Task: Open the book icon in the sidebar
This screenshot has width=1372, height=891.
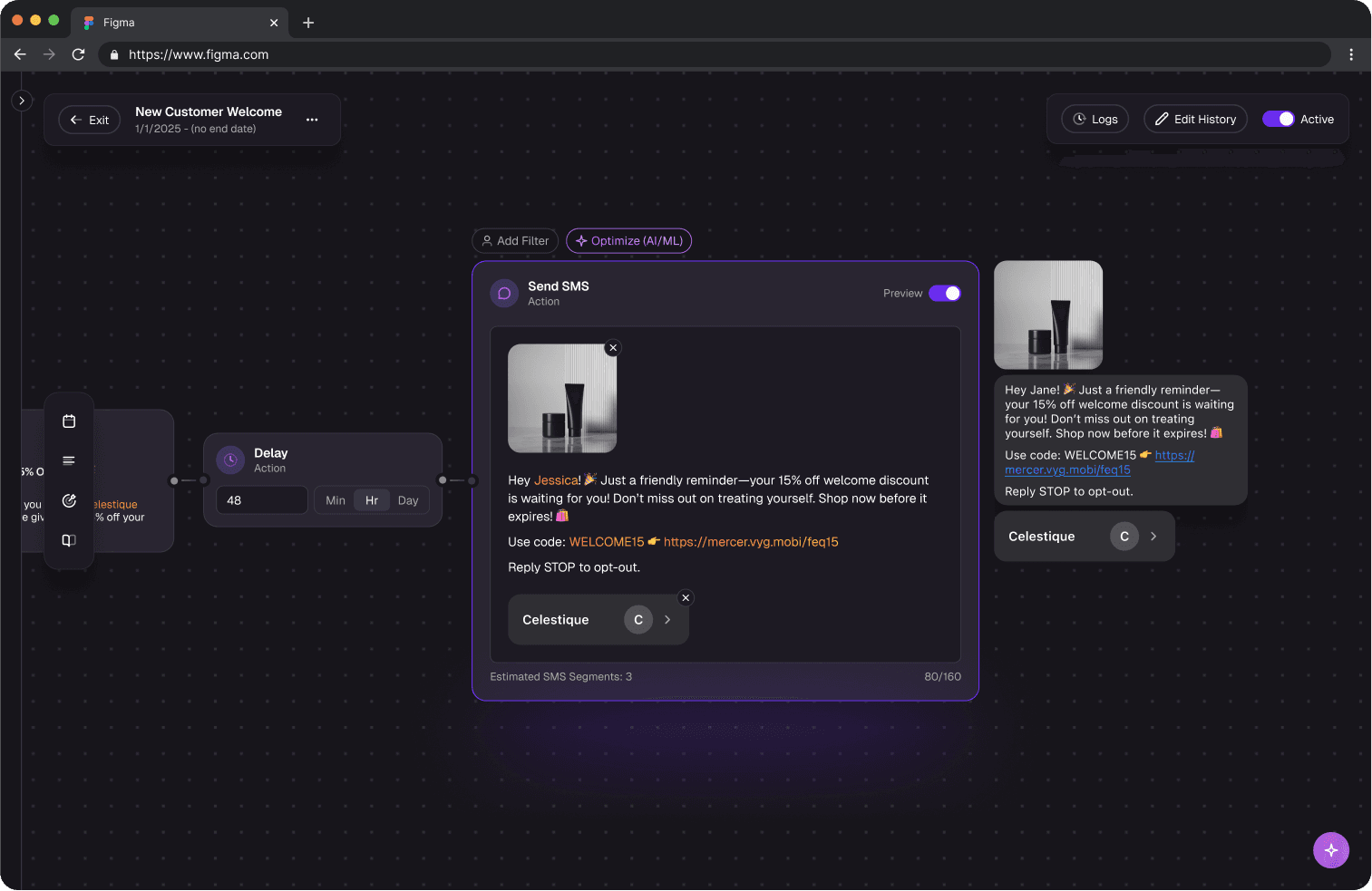Action: tap(69, 540)
